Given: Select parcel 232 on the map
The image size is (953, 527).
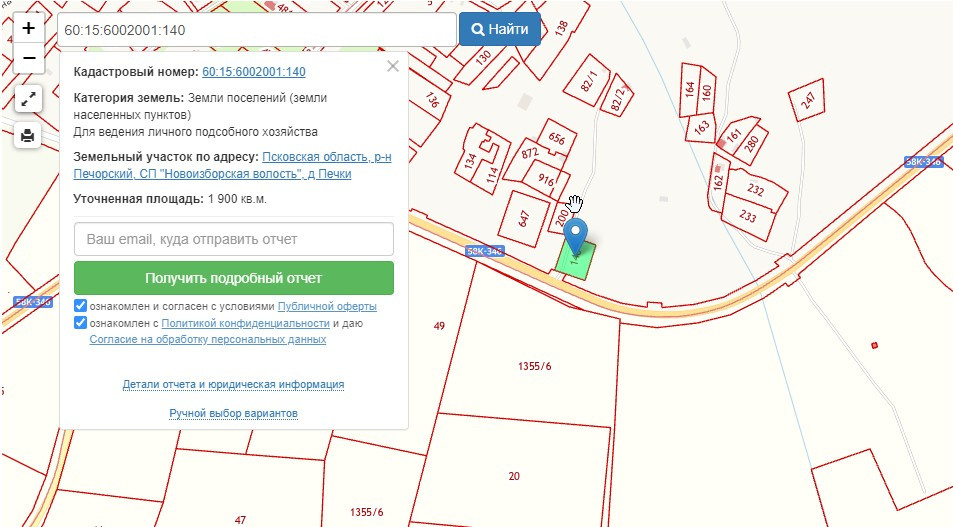Looking at the screenshot, I should click(x=755, y=190).
